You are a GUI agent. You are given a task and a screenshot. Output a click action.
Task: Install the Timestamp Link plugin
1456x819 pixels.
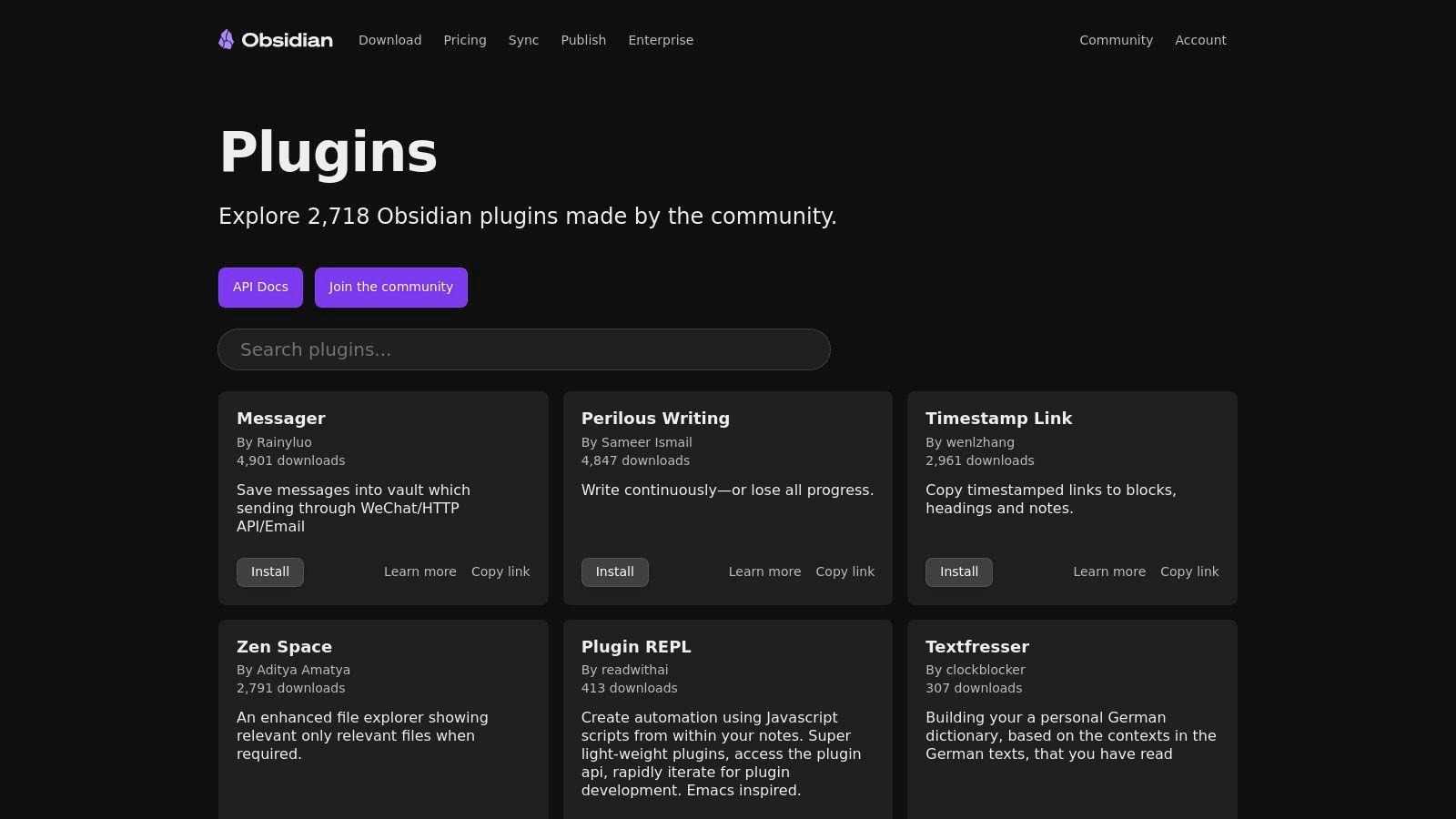tap(959, 572)
